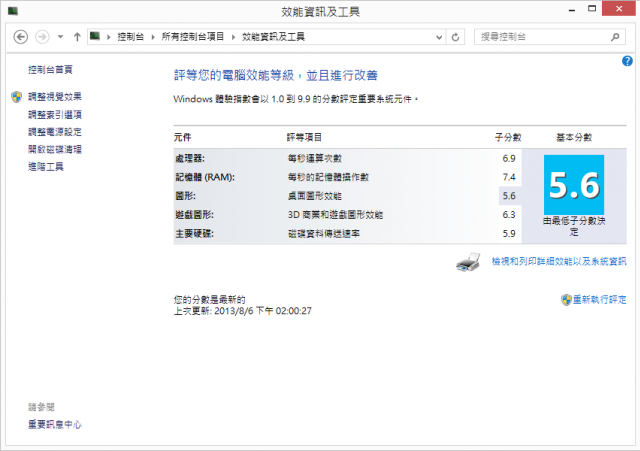This screenshot has height=451, width=640.
Task: Select the 記憶體 (RAM) row label
Action: pyautogui.click(x=205, y=177)
